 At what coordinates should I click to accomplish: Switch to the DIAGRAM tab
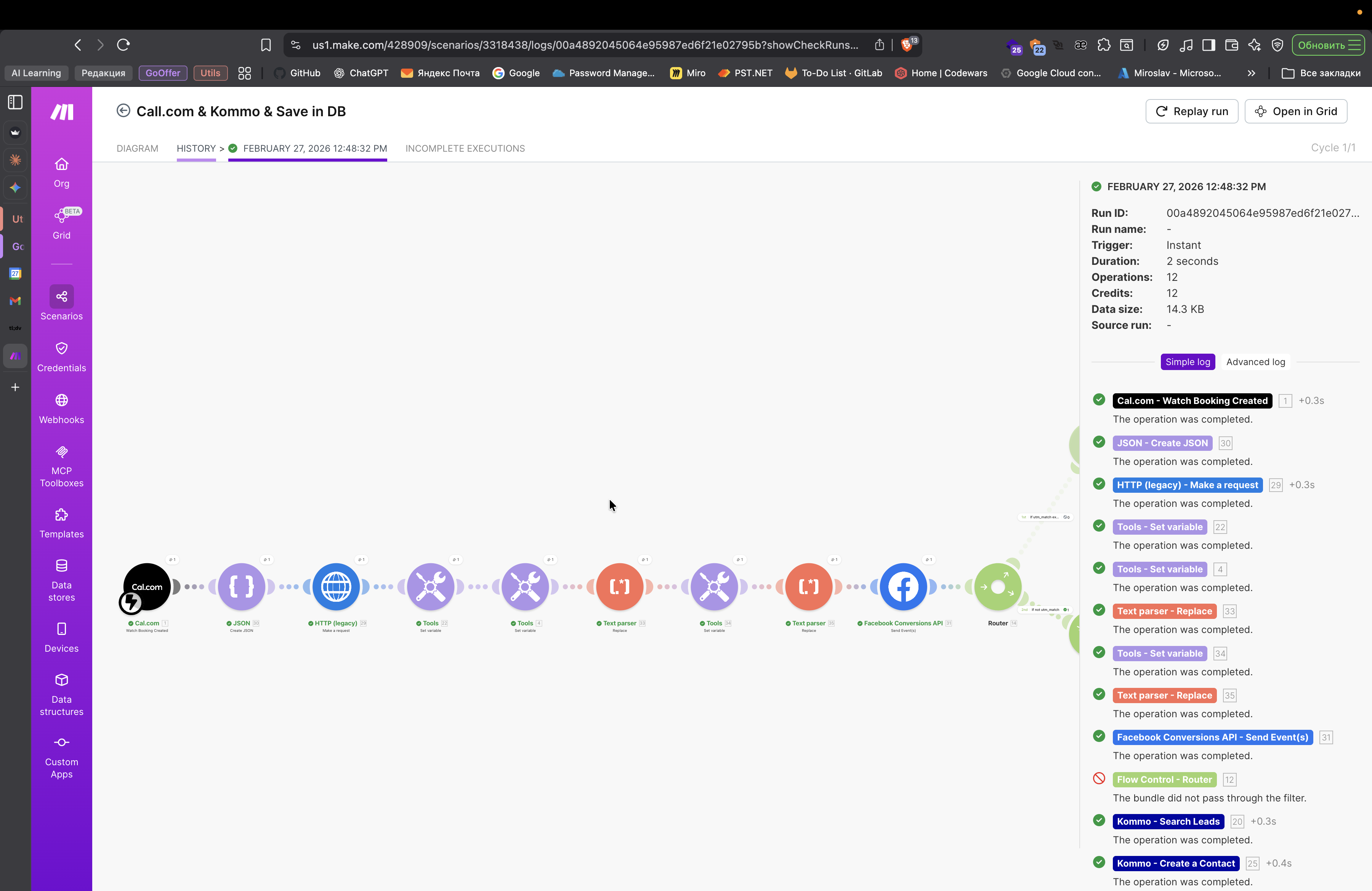tap(137, 148)
